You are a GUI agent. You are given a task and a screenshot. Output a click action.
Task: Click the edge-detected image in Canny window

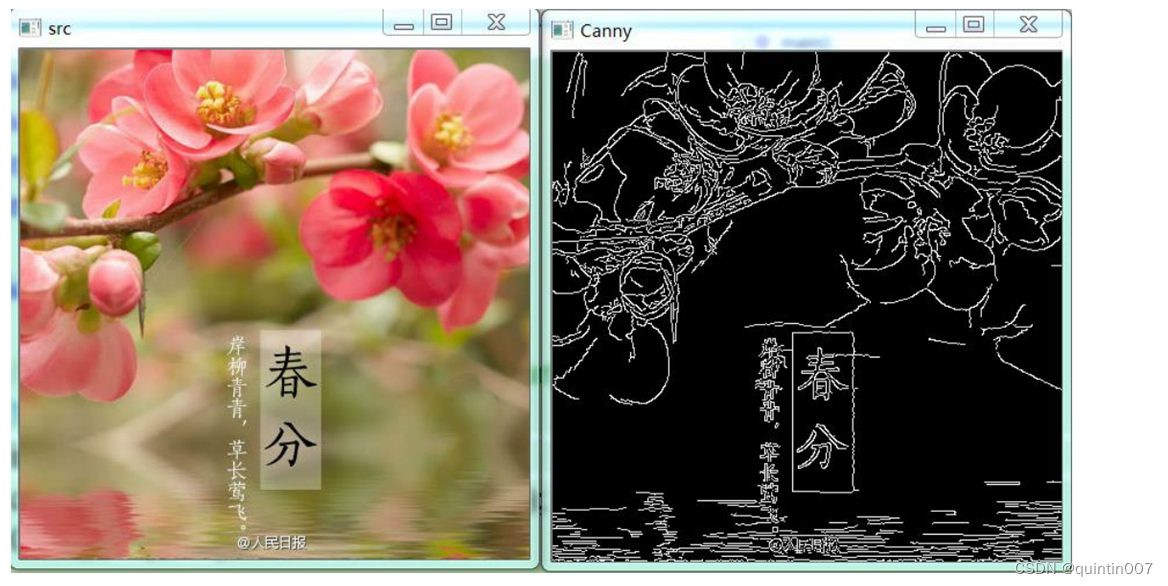pos(807,306)
